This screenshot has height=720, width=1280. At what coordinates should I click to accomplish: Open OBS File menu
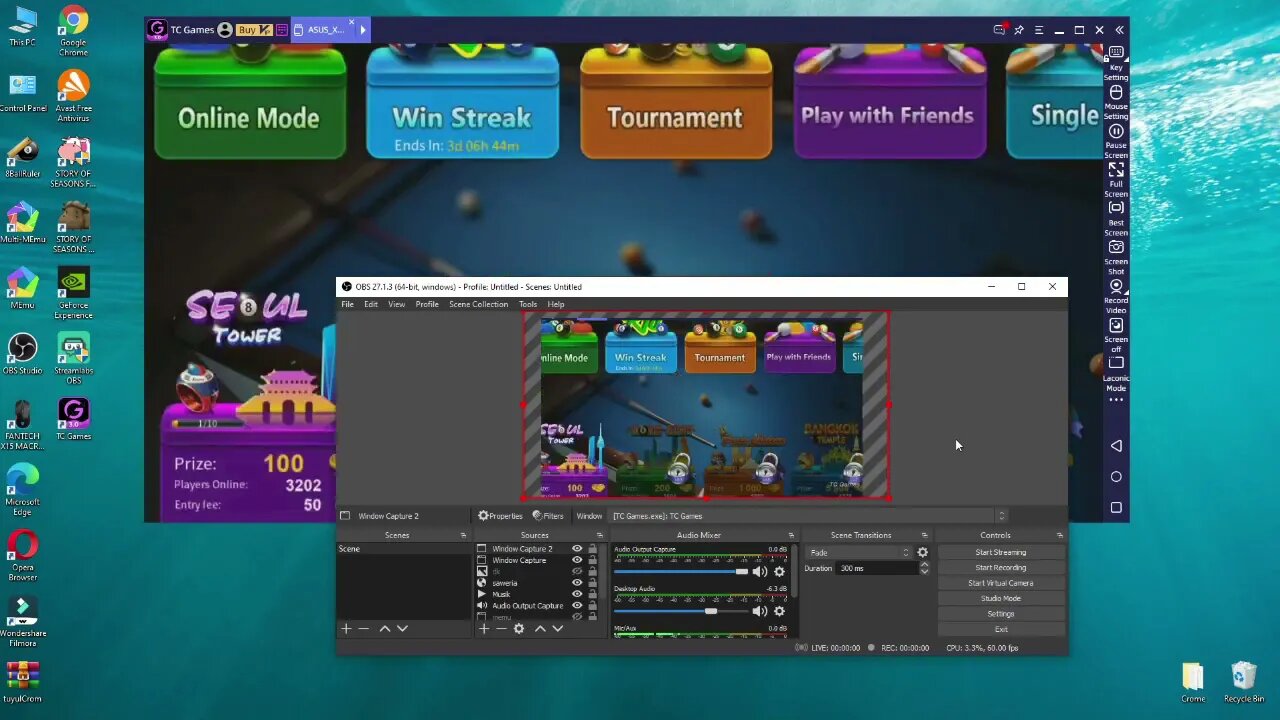(347, 304)
